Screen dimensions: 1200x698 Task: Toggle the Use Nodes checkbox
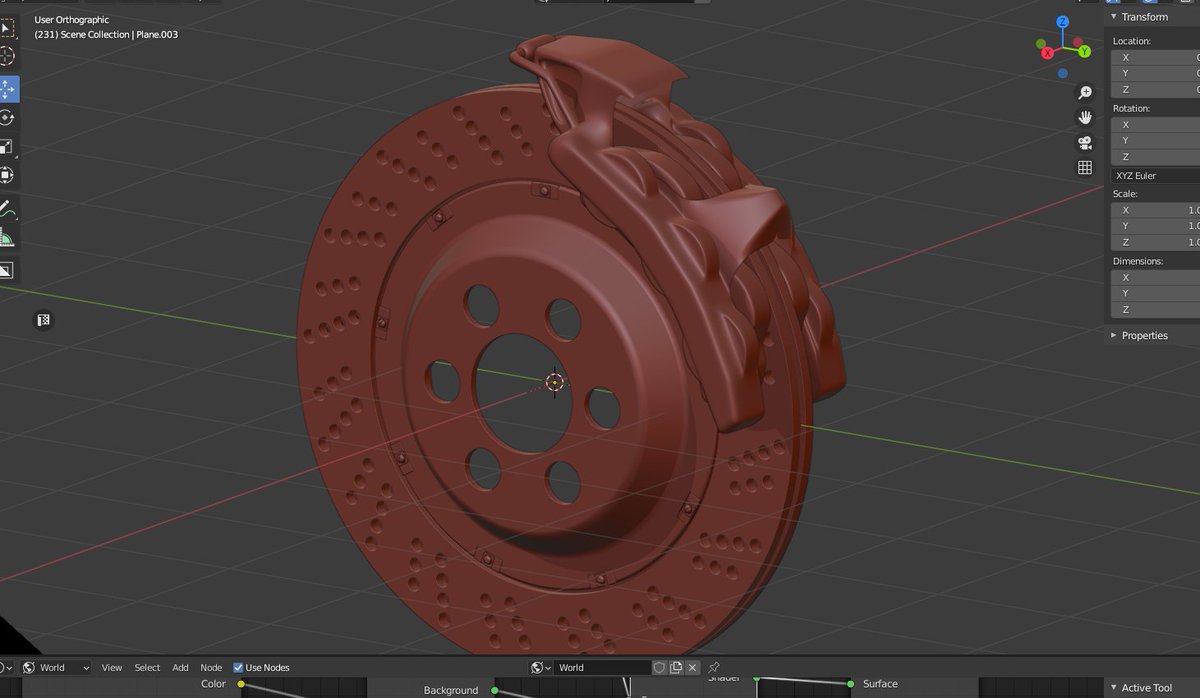coord(238,667)
